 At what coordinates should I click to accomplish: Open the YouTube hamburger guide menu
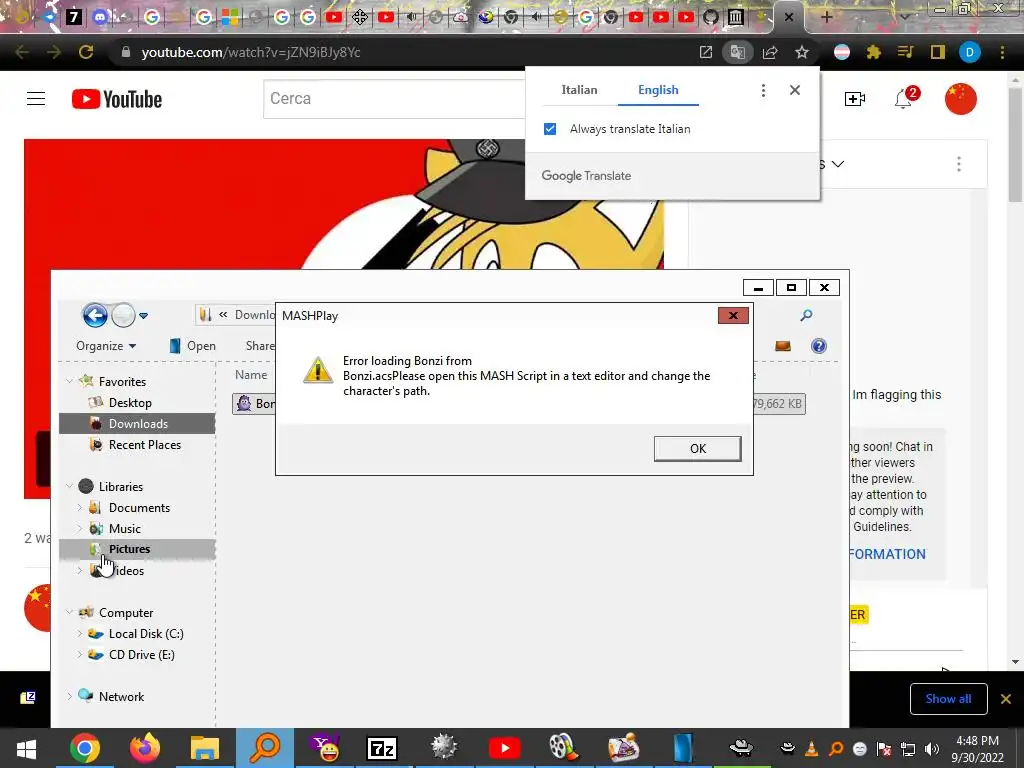point(36,99)
